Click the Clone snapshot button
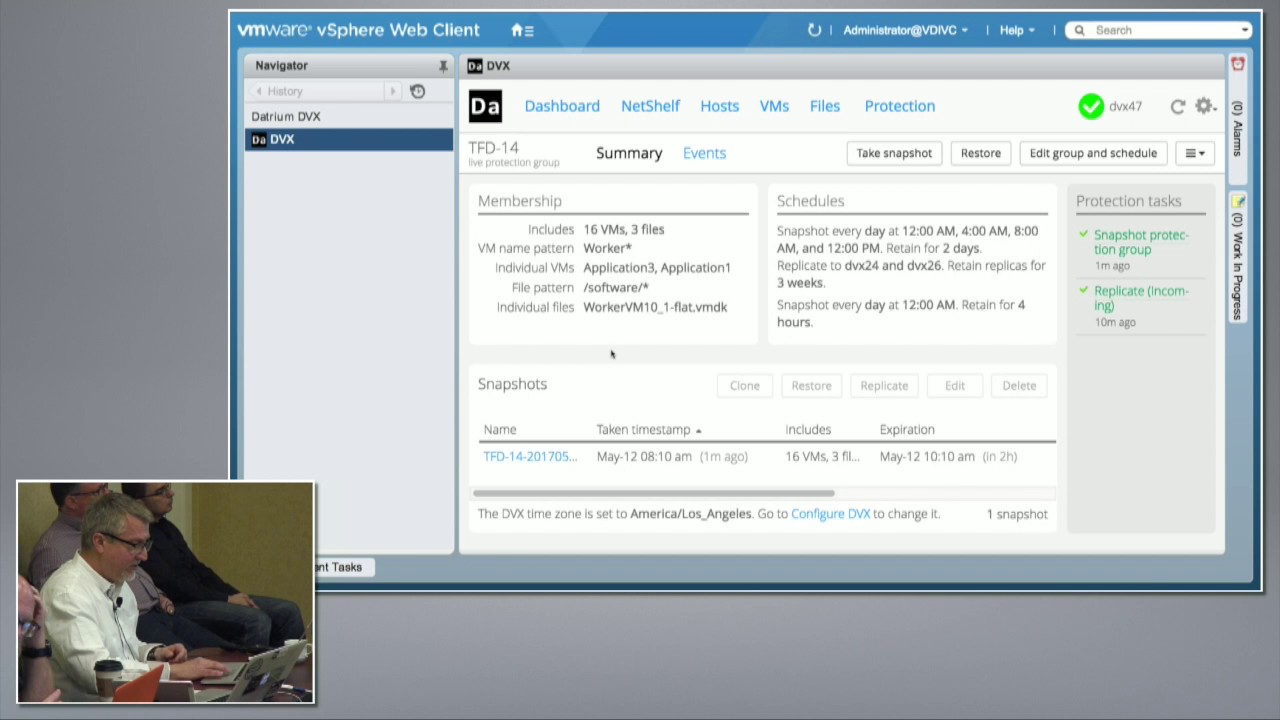Viewport: 1280px width, 720px height. click(745, 386)
